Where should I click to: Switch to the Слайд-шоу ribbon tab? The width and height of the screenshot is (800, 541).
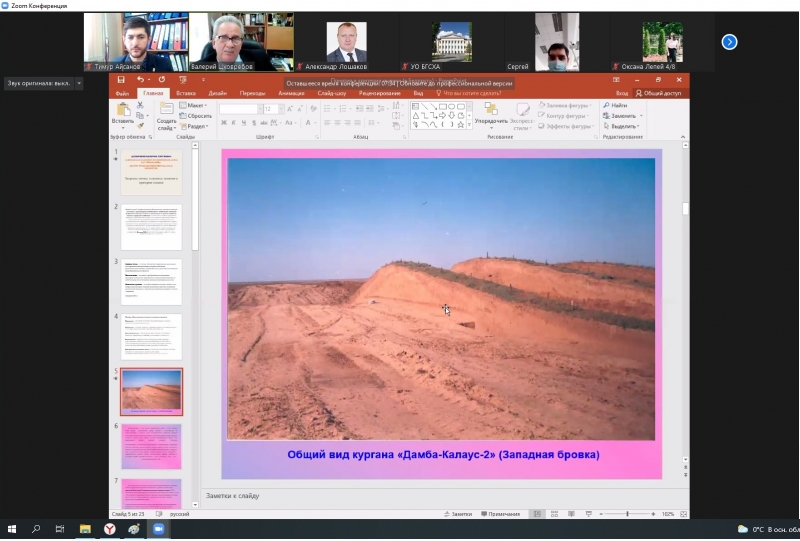point(332,93)
